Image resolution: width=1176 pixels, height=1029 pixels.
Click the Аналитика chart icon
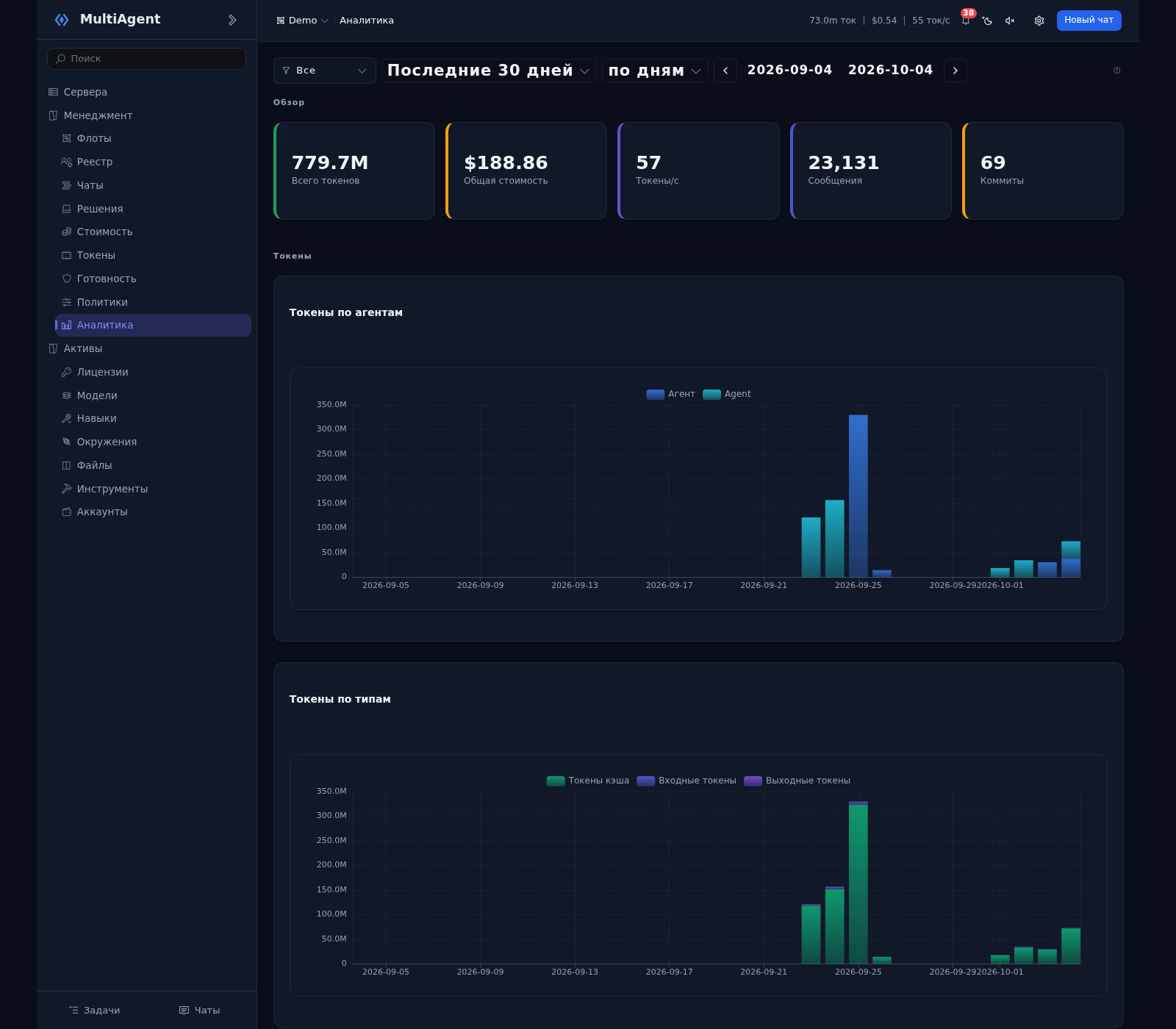pyautogui.click(x=67, y=325)
